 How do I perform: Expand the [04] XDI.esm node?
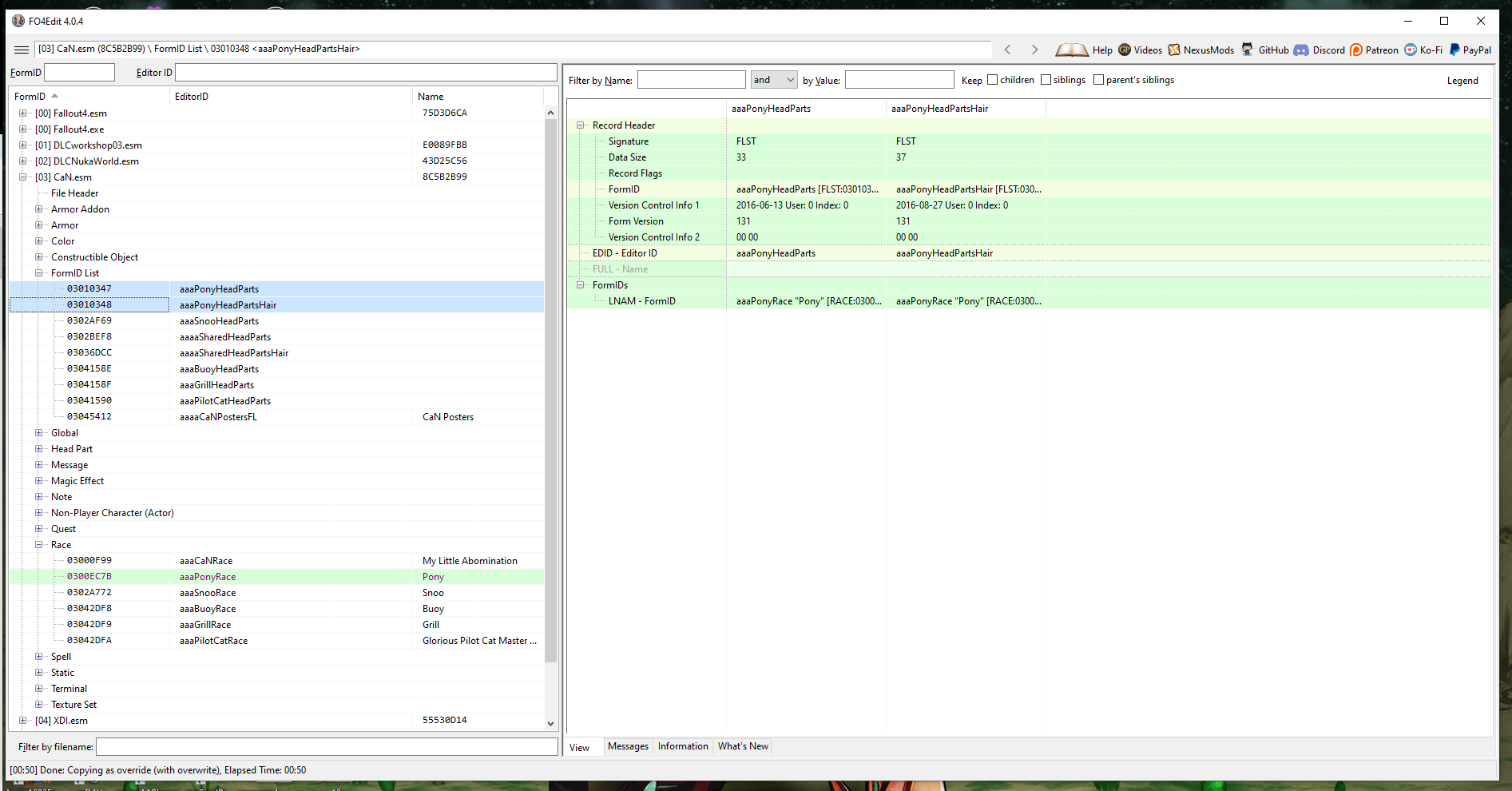[x=23, y=721]
